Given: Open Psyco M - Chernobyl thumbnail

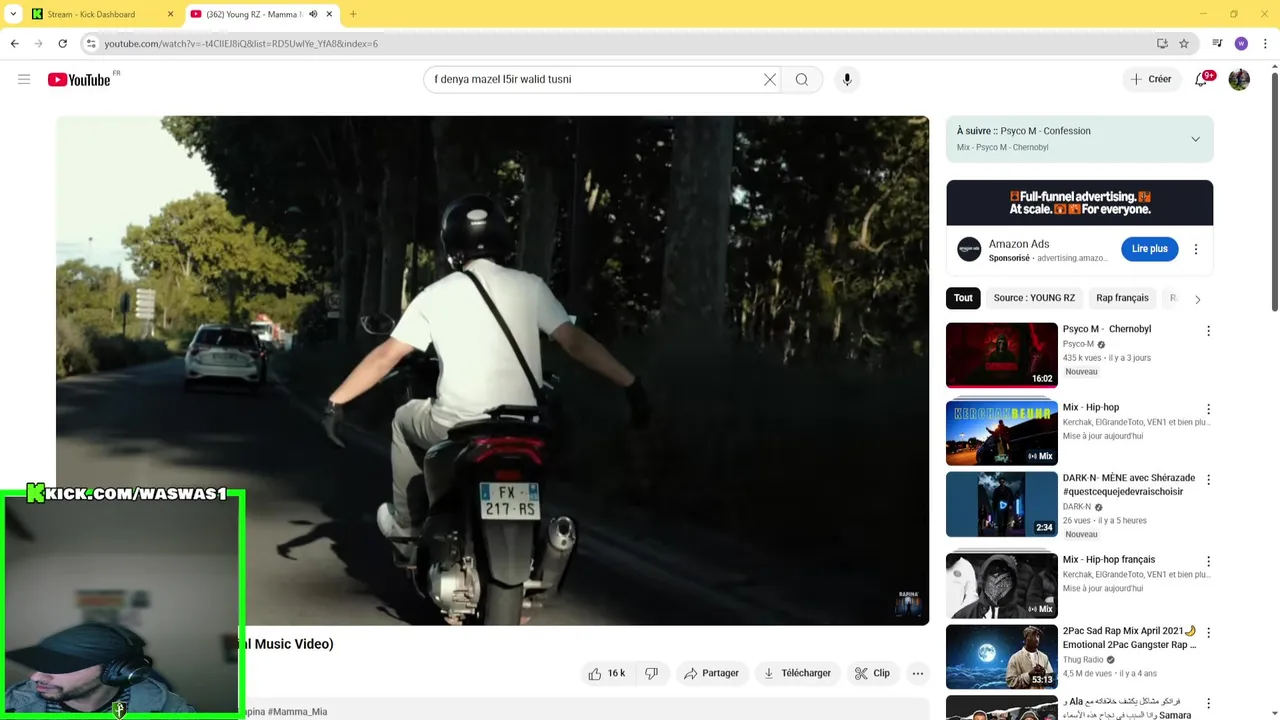Looking at the screenshot, I should (1001, 354).
